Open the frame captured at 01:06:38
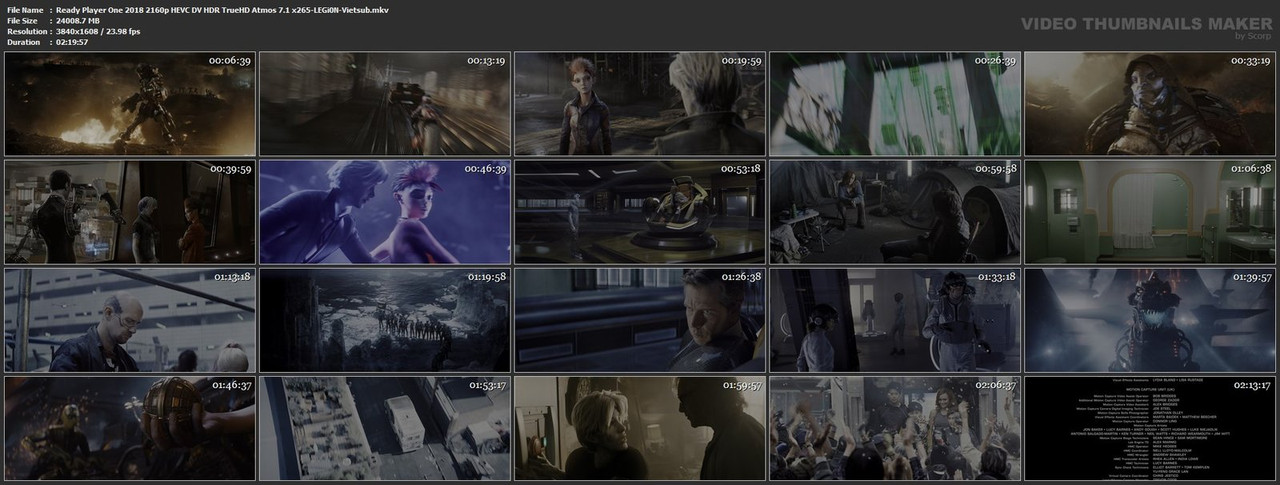The height and width of the screenshot is (485, 1280). point(1150,211)
